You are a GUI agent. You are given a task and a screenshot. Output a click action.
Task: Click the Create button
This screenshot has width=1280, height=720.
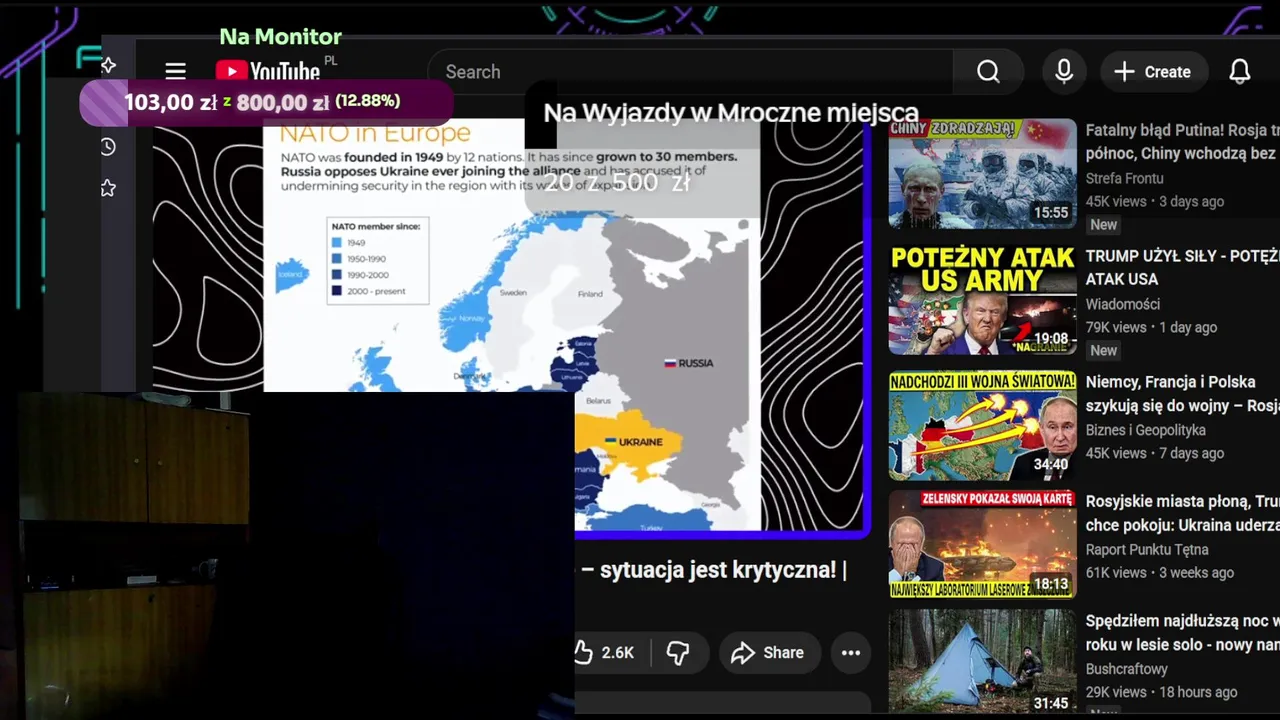click(x=1154, y=72)
